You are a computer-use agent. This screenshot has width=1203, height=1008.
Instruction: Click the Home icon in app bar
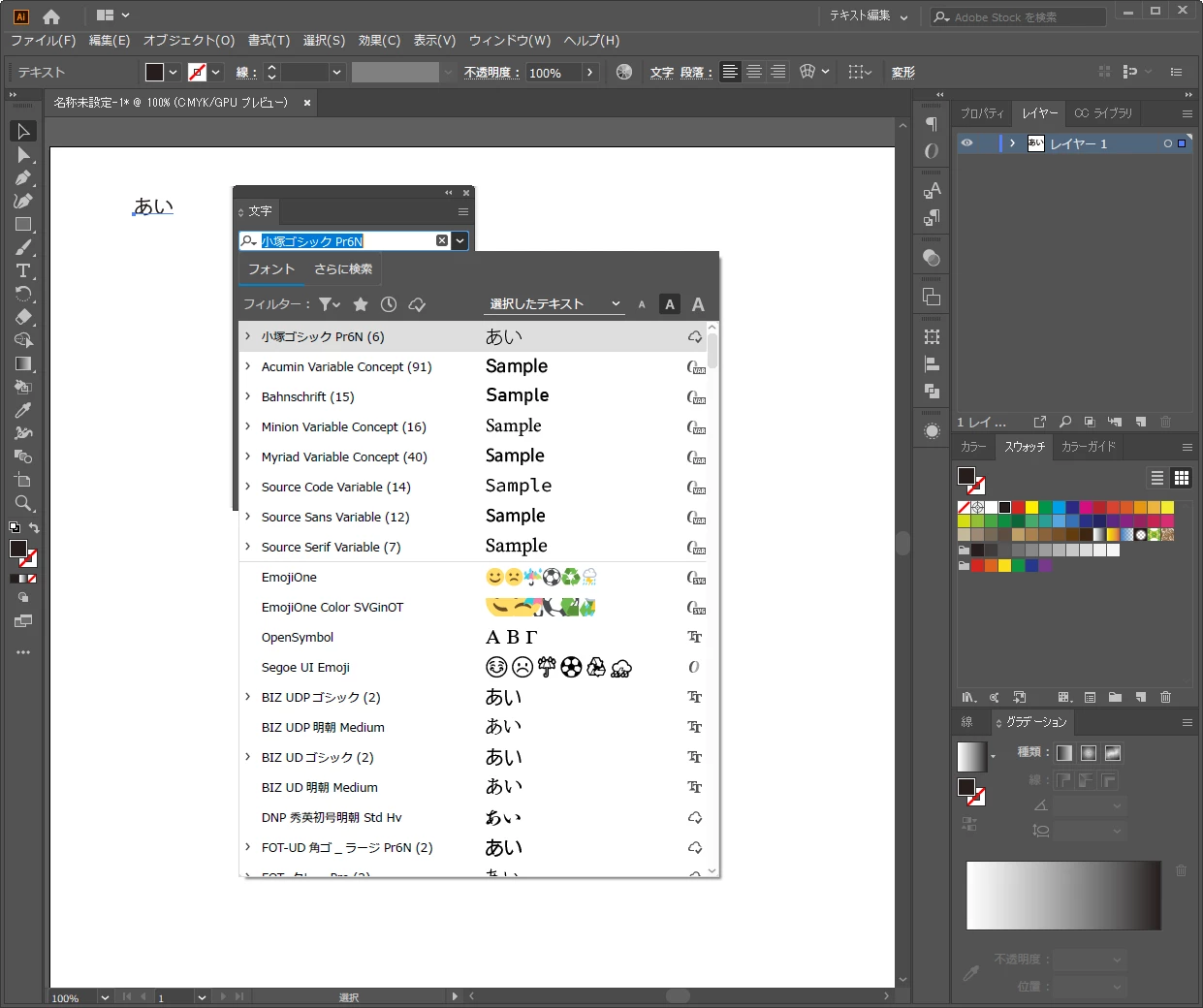point(51,16)
